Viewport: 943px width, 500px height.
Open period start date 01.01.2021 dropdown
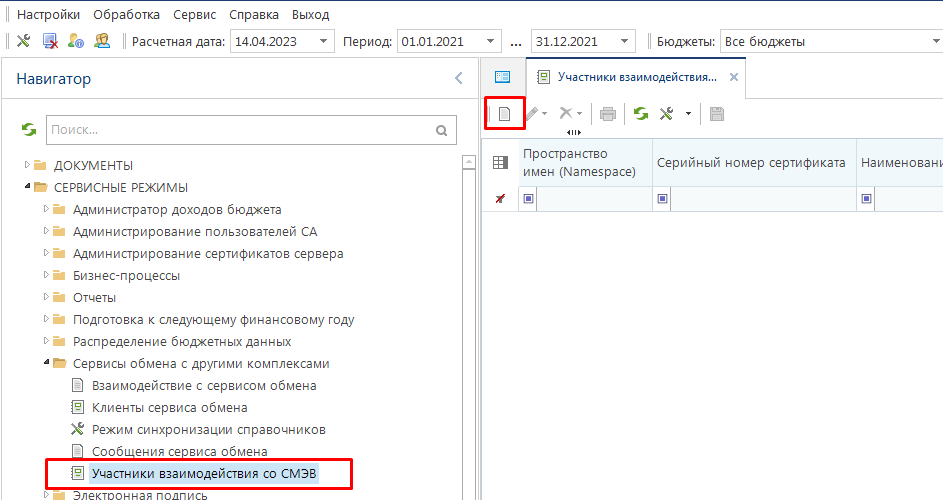(491, 42)
